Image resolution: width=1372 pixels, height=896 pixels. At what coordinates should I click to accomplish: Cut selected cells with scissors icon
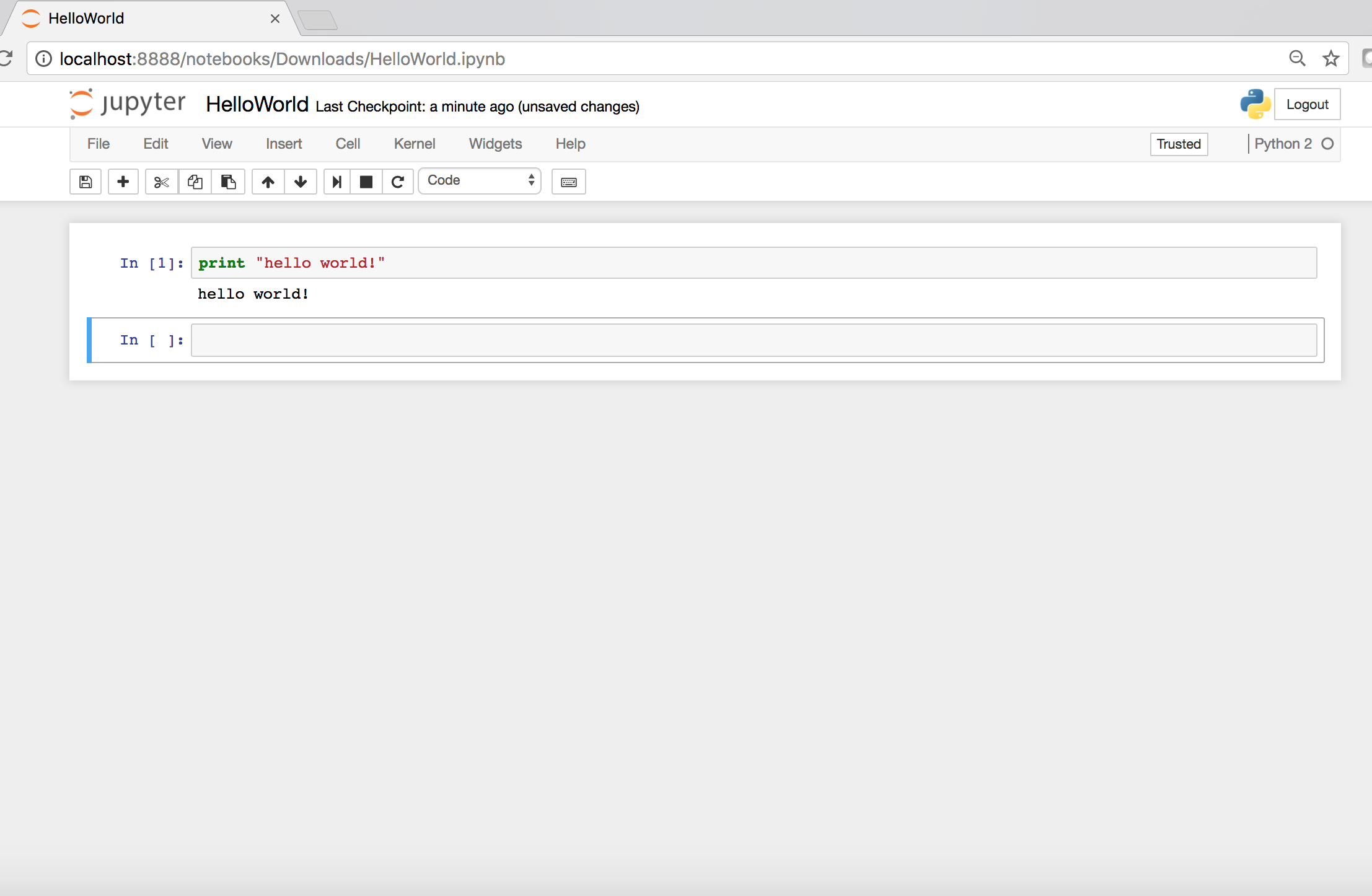pyautogui.click(x=161, y=182)
